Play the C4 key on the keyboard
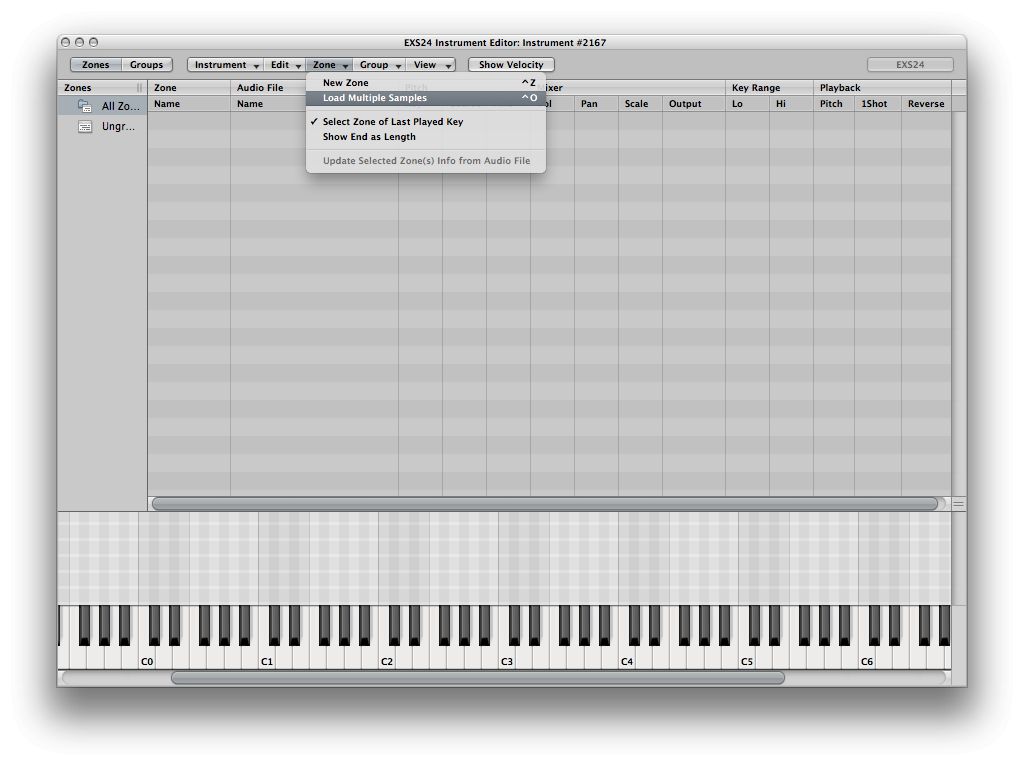This screenshot has width=1024, height=766. click(627, 658)
